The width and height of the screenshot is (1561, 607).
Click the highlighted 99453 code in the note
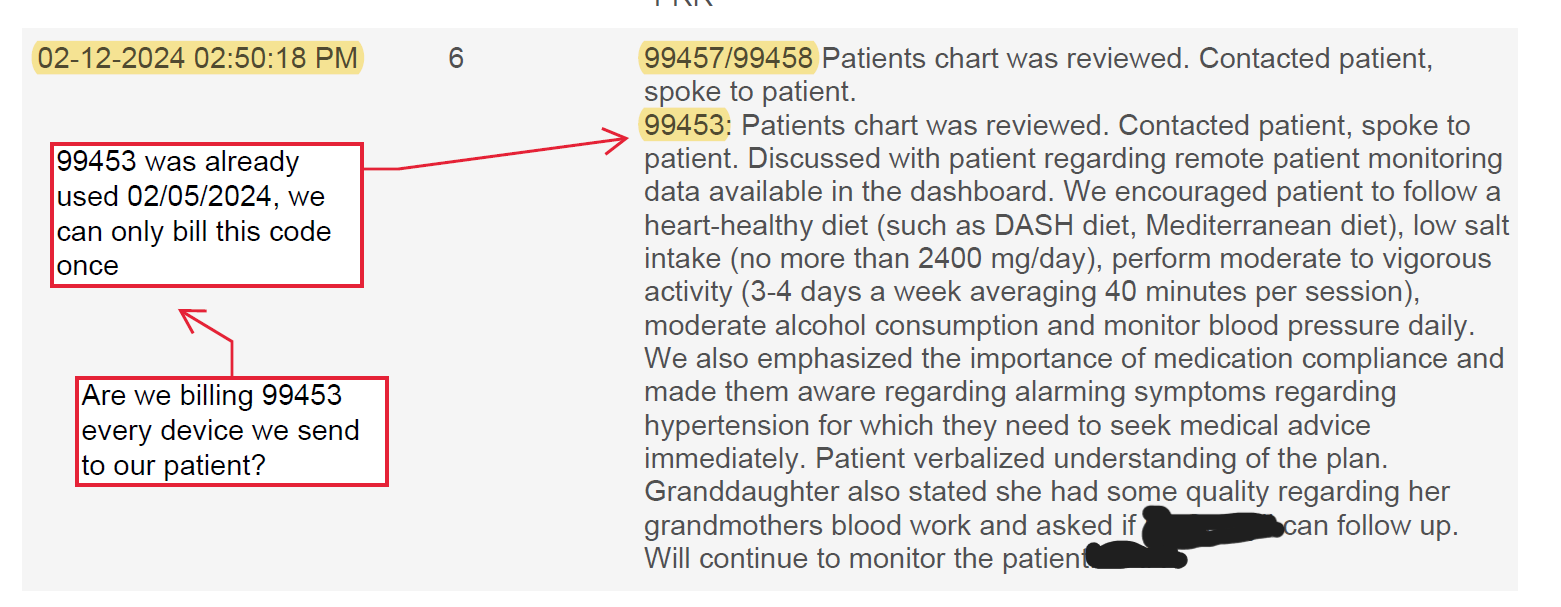tap(684, 126)
